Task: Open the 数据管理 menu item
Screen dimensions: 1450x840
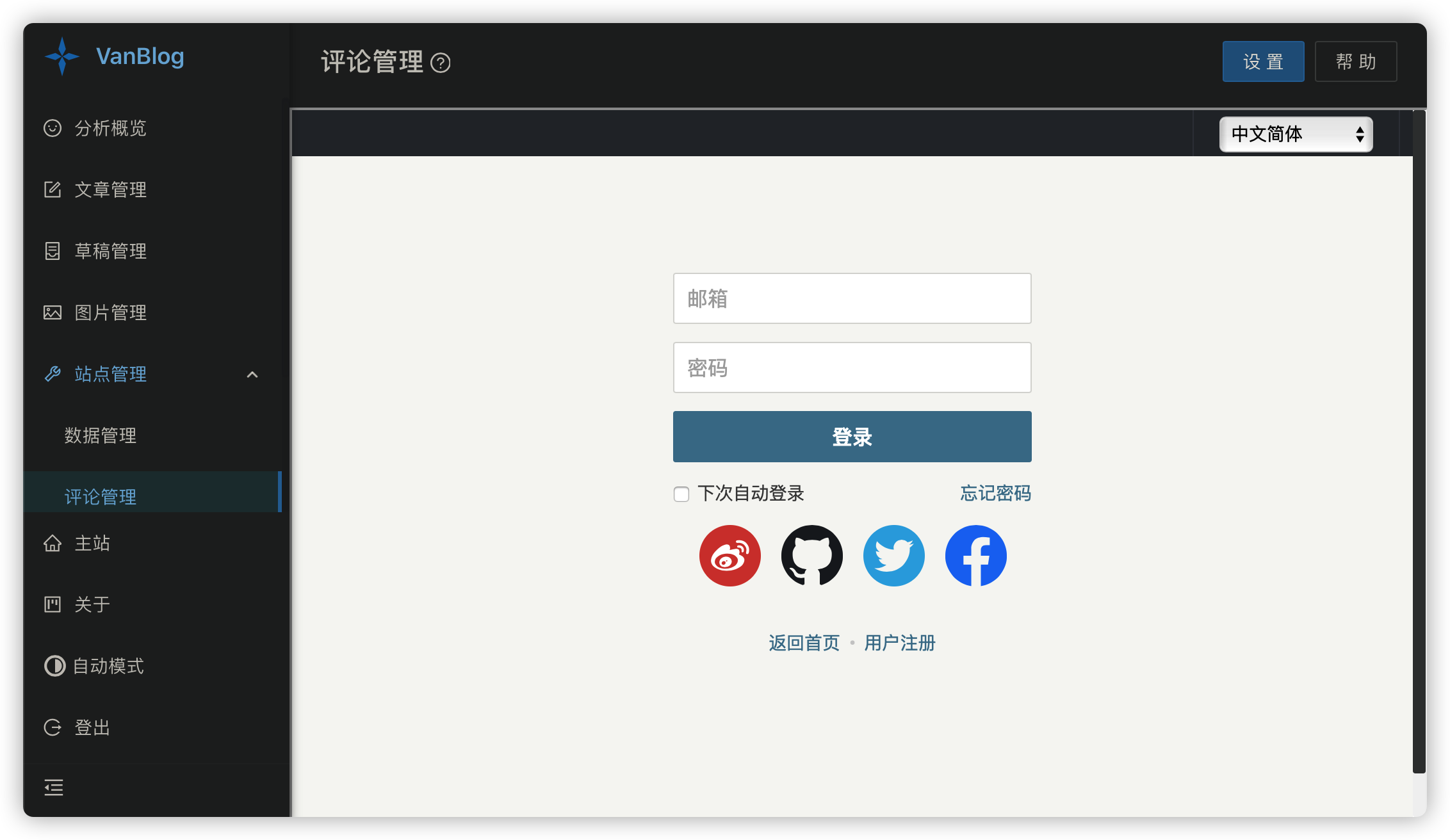Action: pyautogui.click(x=101, y=435)
